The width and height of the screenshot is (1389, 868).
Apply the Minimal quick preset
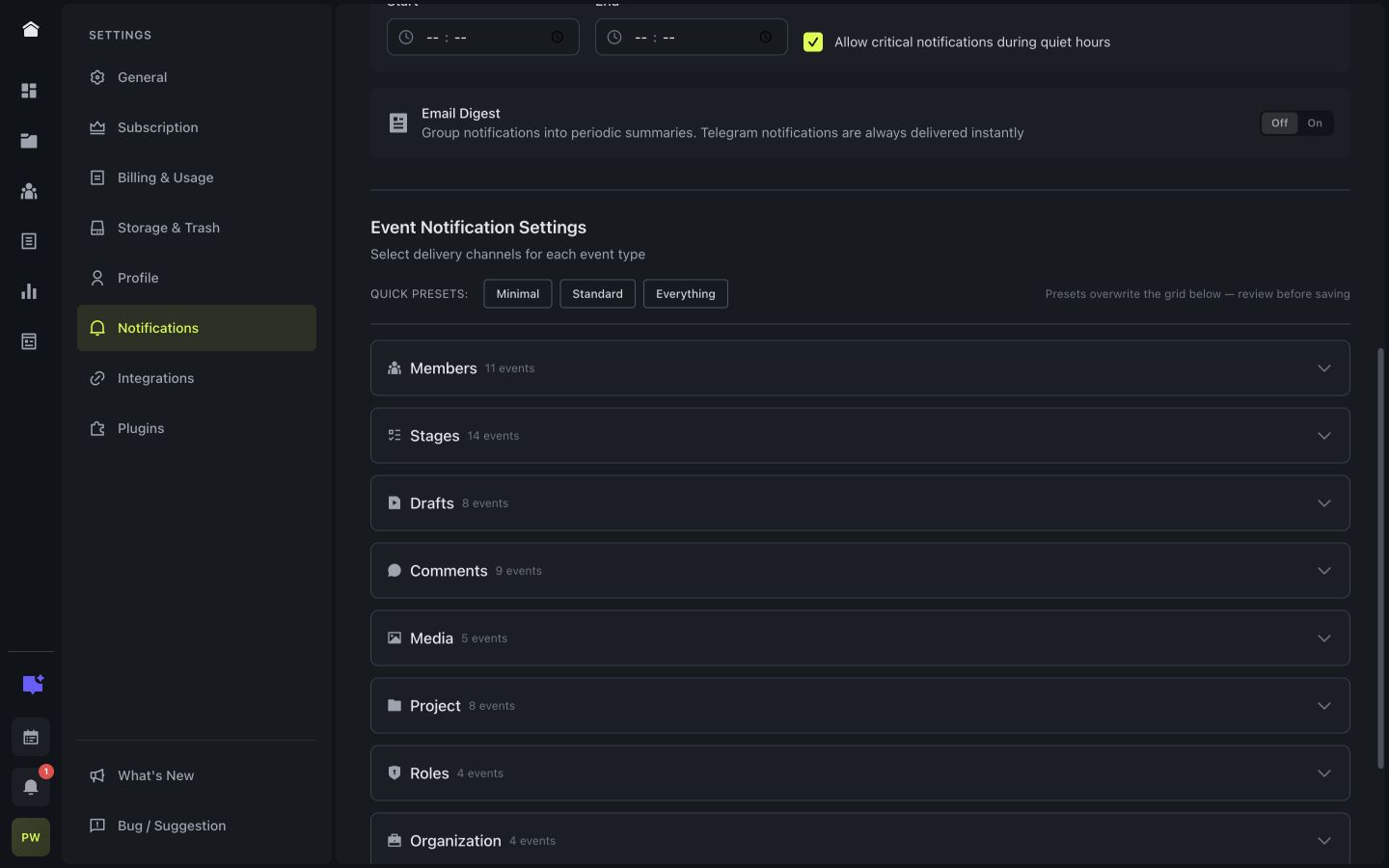coord(518,294)
